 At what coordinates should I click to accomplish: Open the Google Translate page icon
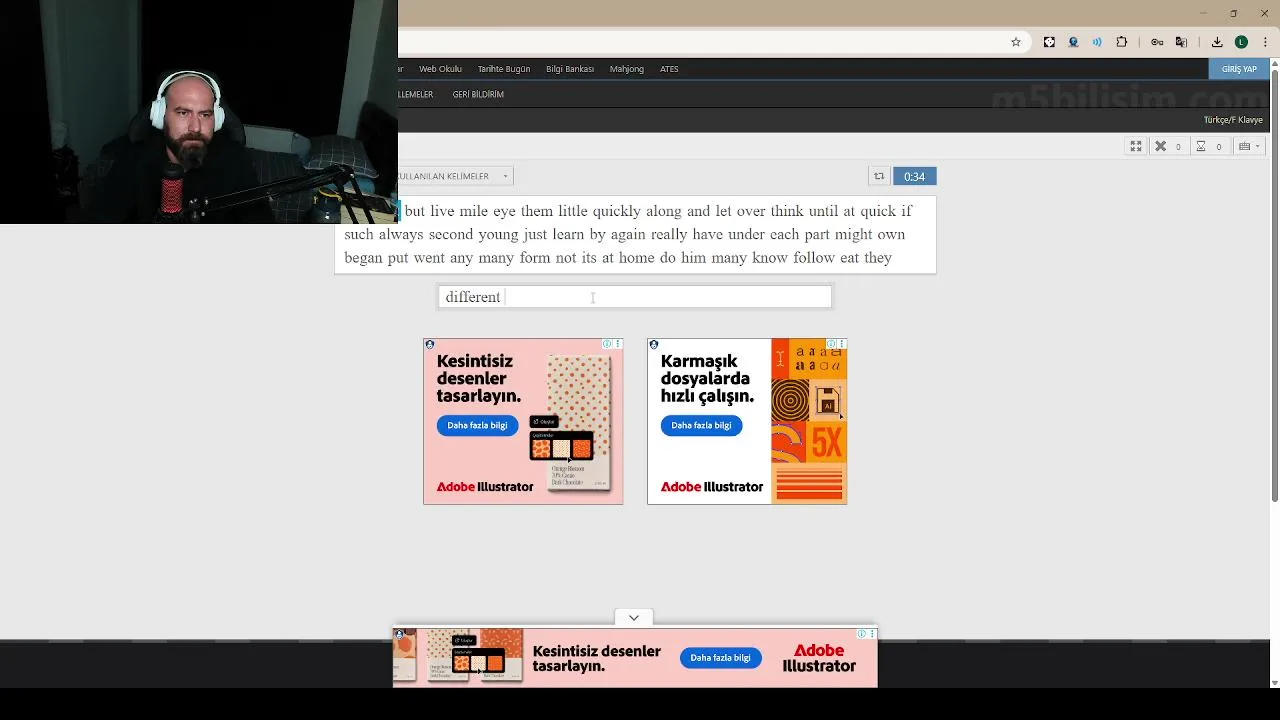point(1181,42)
